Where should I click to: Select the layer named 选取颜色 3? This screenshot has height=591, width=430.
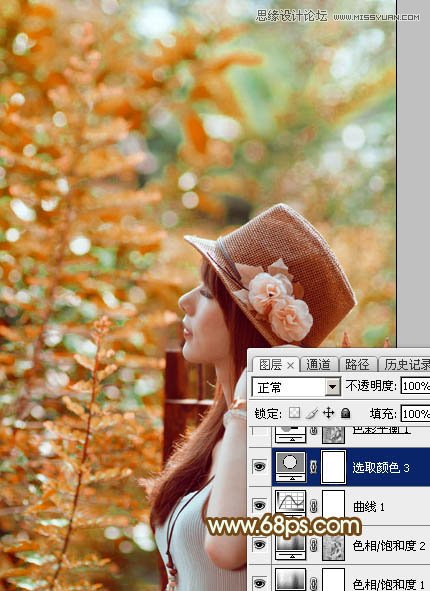(381, 468)
